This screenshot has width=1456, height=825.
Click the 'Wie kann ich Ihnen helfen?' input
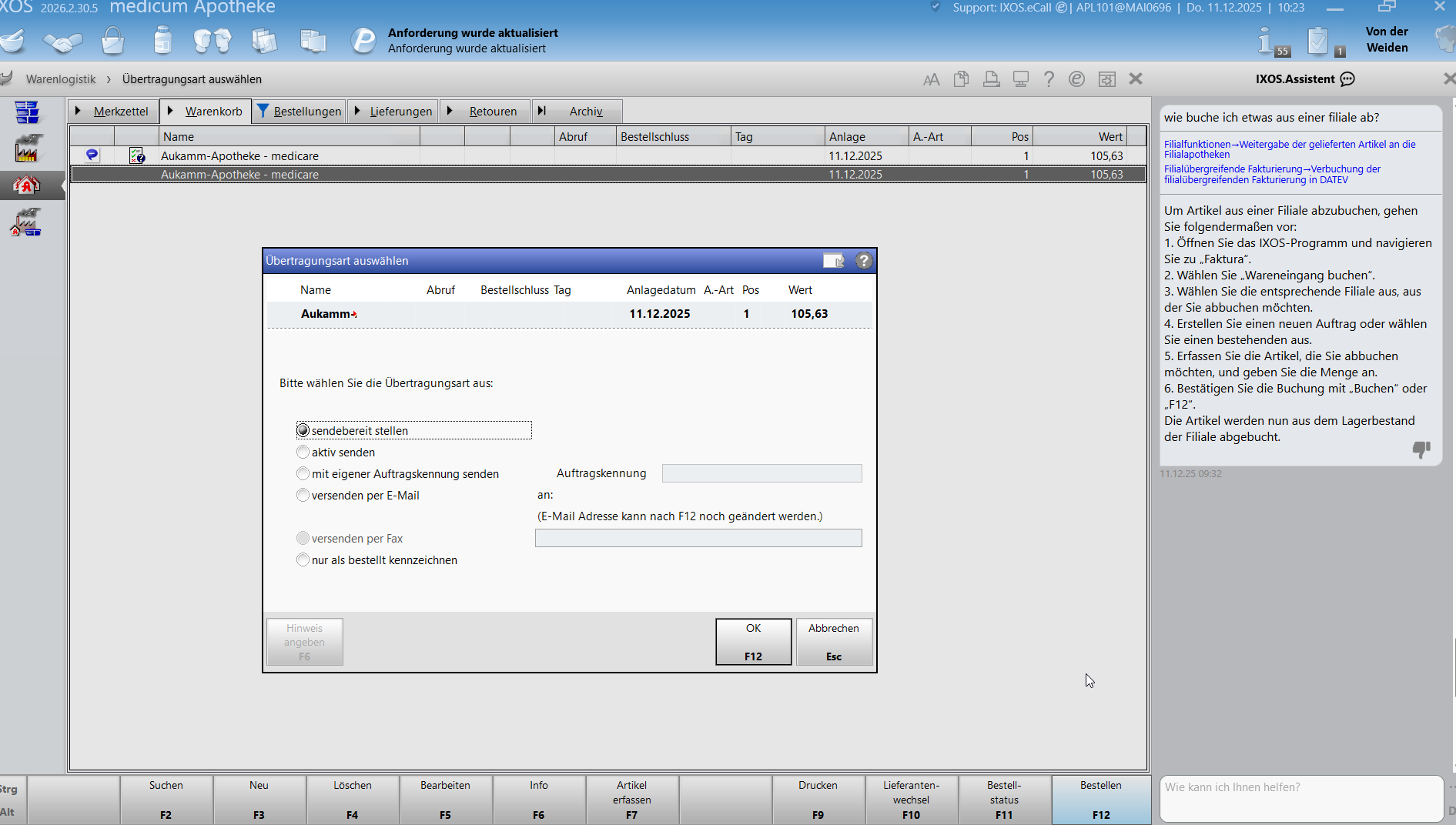pyautogui.click(x=1300, y=798)
